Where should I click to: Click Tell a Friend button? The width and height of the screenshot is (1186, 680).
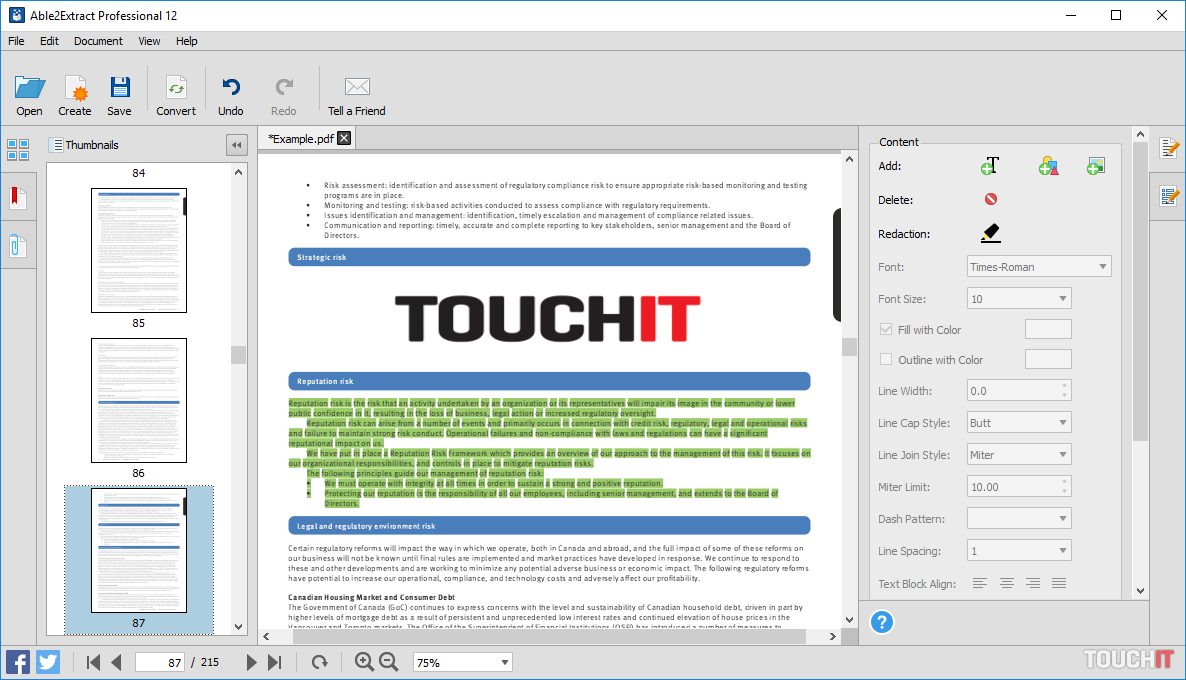click(357, 96)
